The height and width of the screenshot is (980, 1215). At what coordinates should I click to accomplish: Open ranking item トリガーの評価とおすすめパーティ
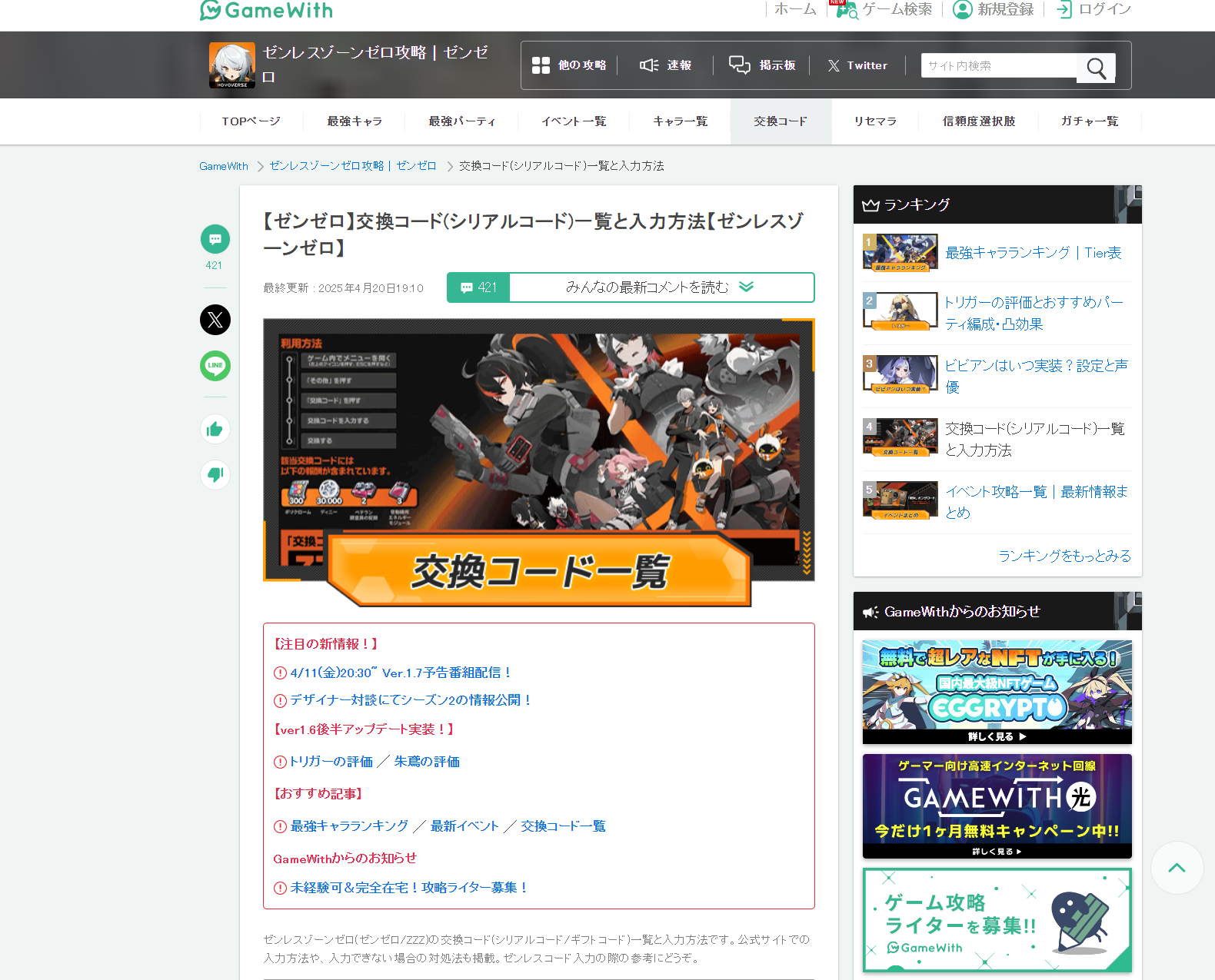(x=1034, y=313)
